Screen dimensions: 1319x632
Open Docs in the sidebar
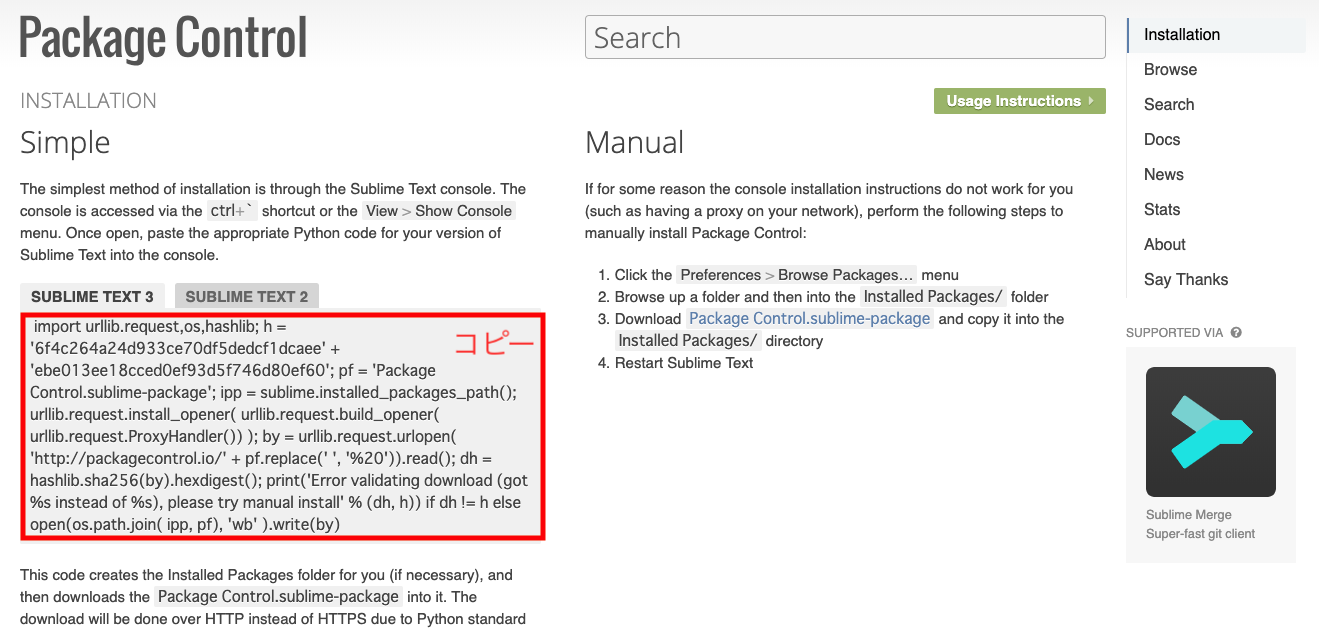[x=1162, y=140]
